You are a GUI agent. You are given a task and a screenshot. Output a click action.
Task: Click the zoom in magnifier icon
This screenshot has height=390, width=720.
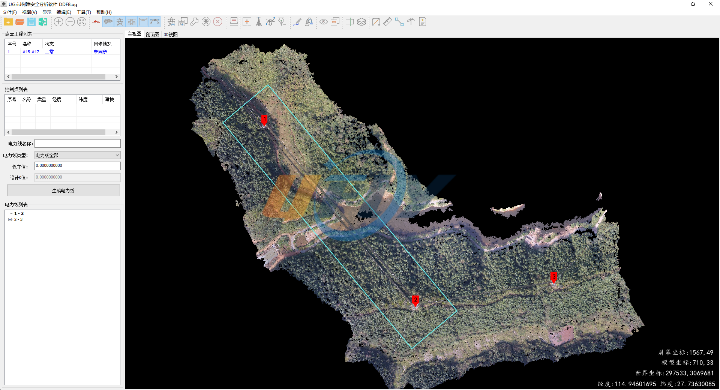pyautogui.click(x=59, y=22)
